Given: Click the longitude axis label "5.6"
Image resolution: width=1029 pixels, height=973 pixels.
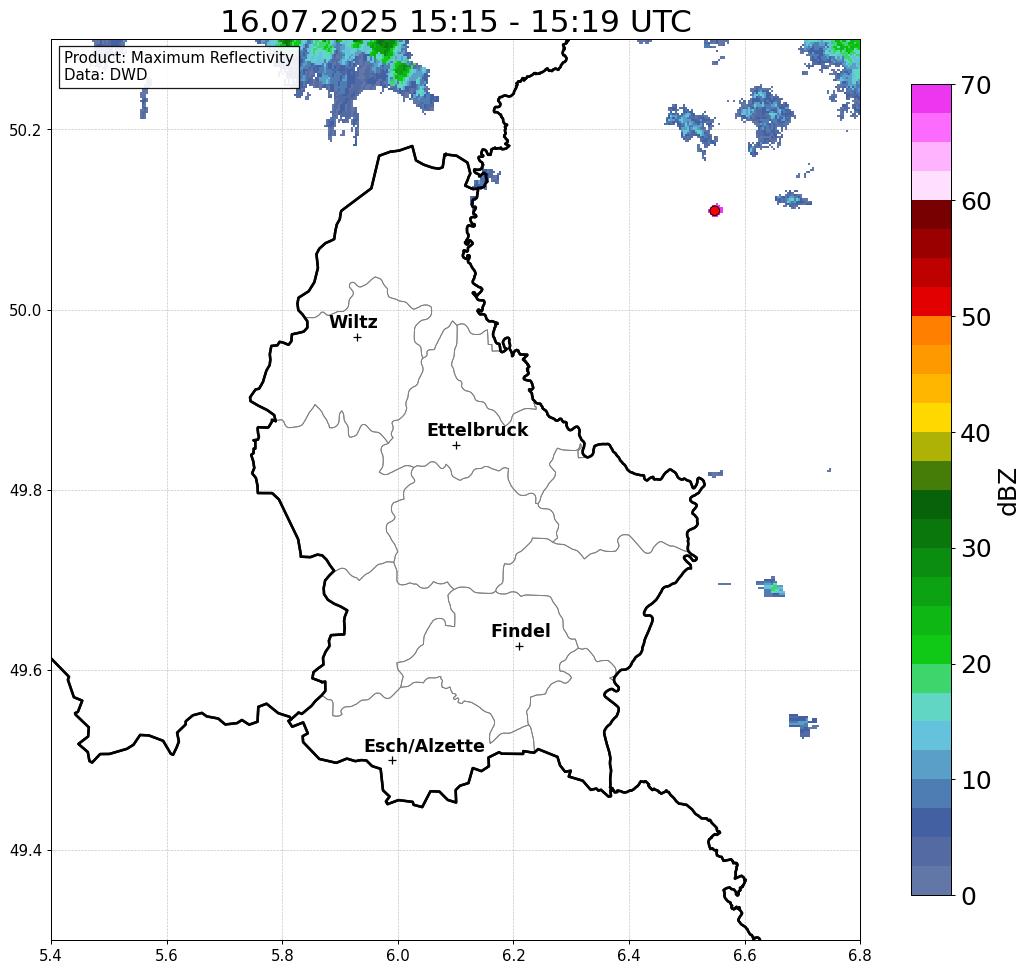Looking at the screenshot, I should pos(167,955).
